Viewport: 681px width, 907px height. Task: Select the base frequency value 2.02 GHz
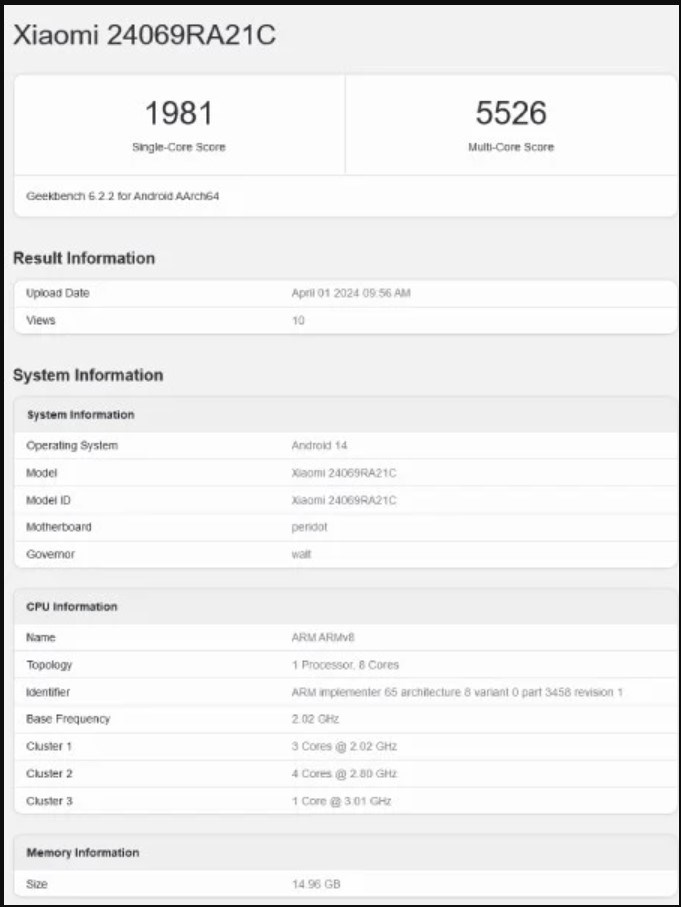pos(315,719)
